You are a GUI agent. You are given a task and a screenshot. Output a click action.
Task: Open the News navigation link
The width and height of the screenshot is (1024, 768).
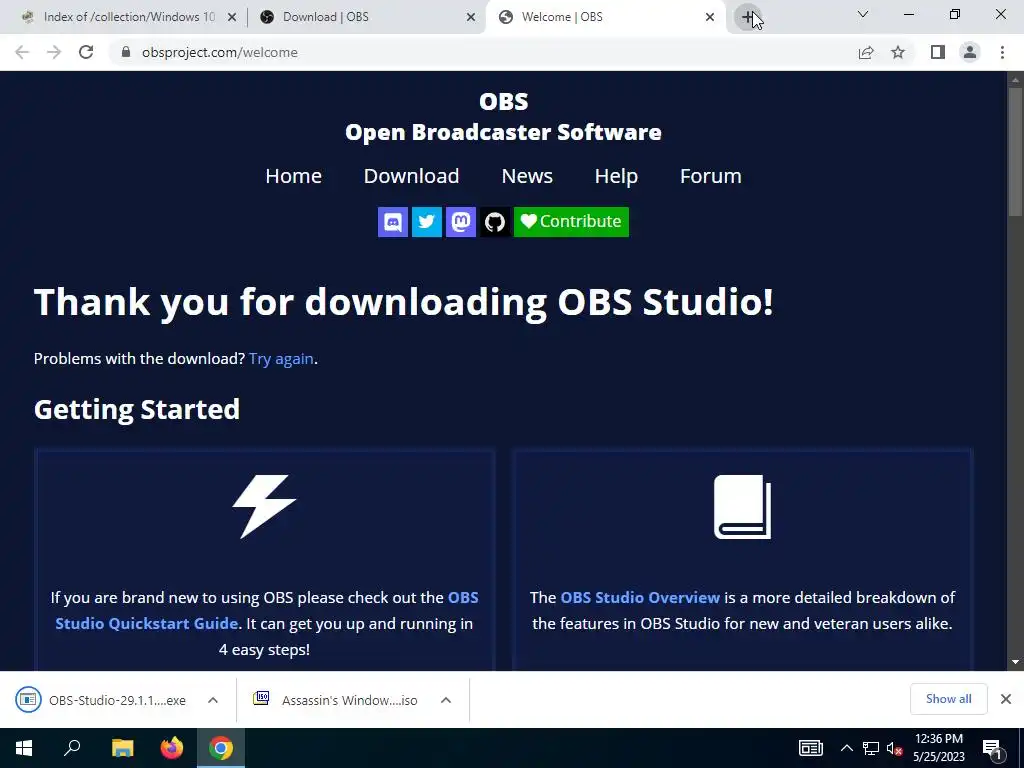click(527, 176)
